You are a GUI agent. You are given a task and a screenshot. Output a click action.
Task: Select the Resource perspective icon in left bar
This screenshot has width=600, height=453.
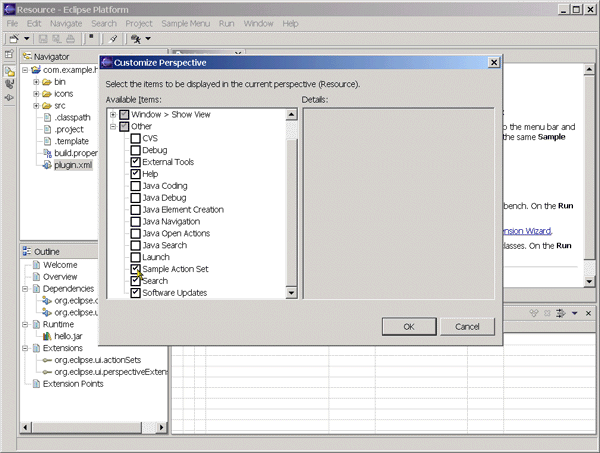(x=10, y=71)
